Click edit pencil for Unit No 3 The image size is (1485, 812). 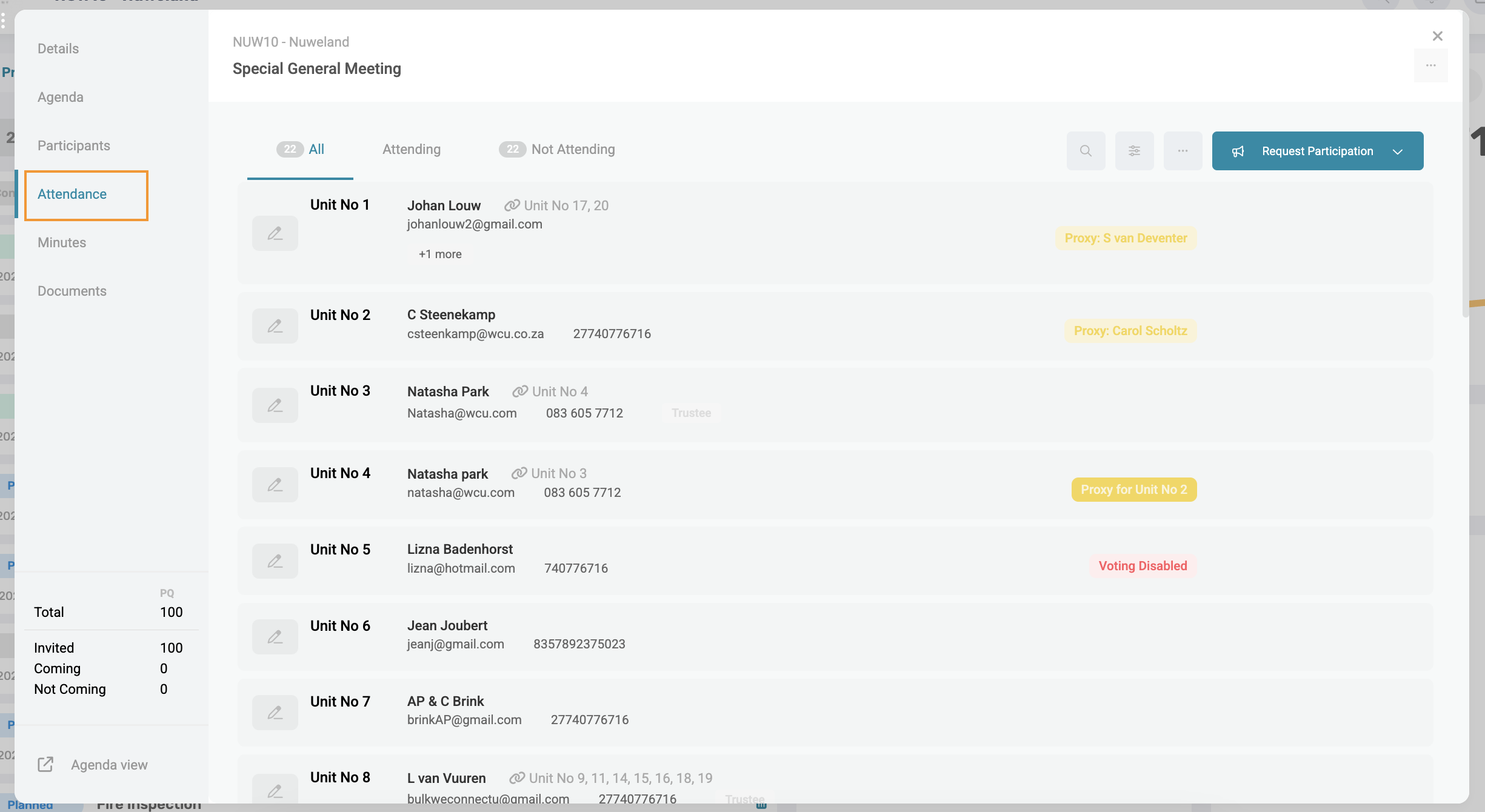[275, 405]
